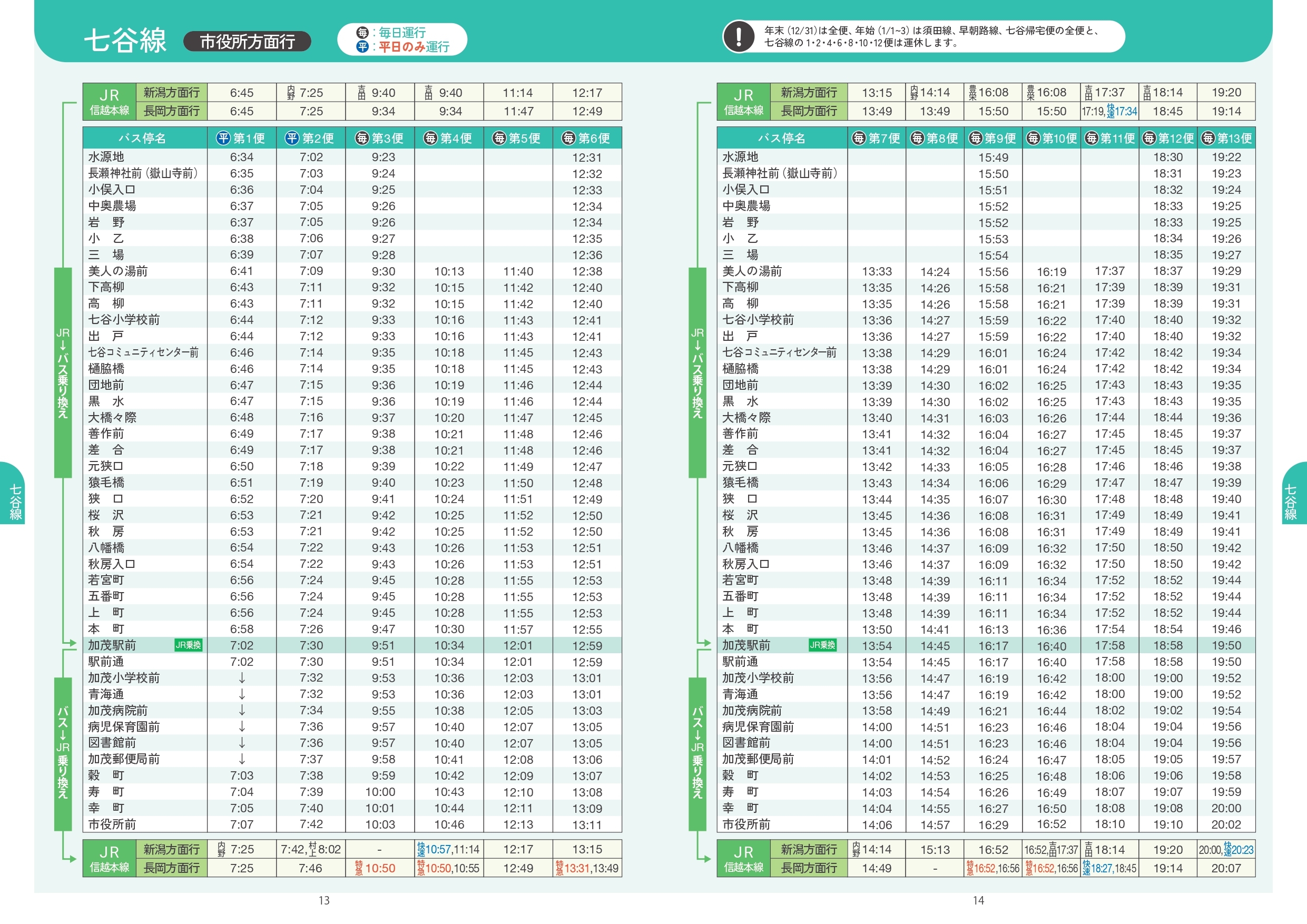
Task: Click page number 13
Action: pos(324,901)
